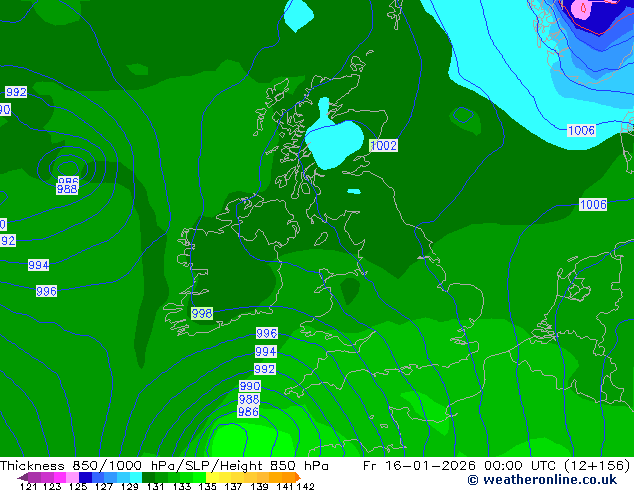The image size is (634, 490).
Task: Click the 994 label in the western Atlantic
Action: pyautogui.click(x=38, y=265)
